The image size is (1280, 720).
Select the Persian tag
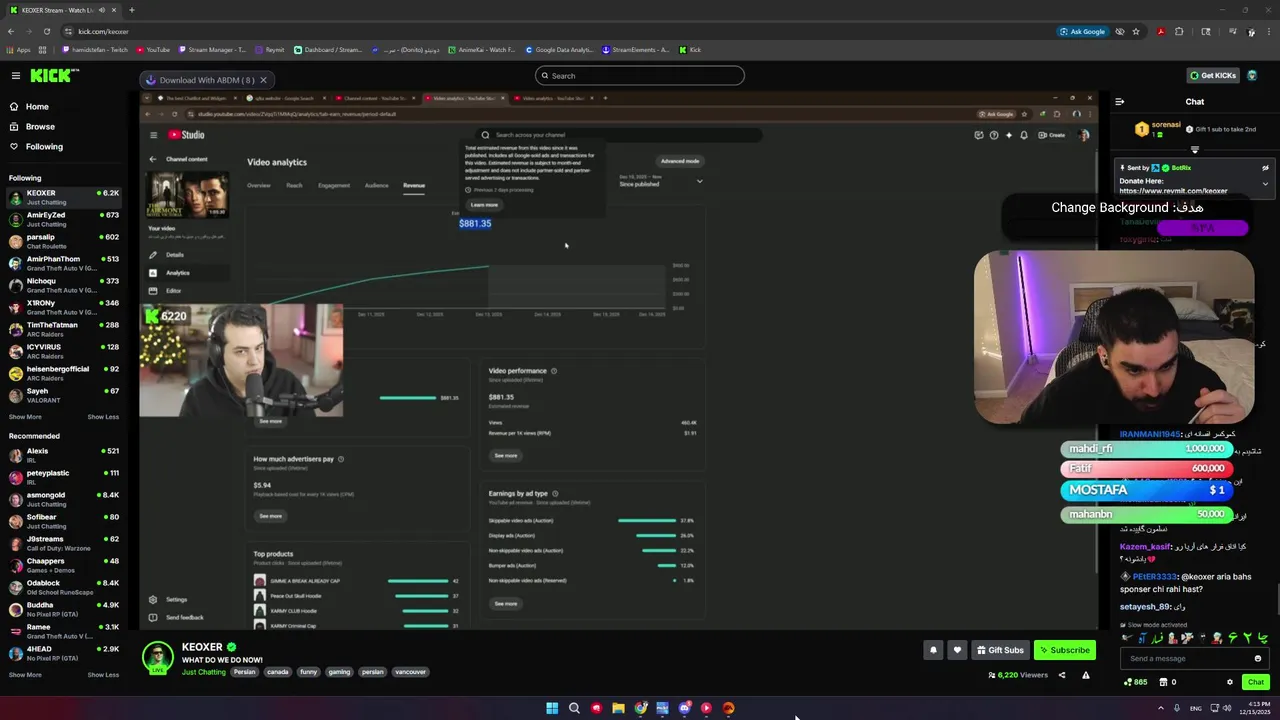point(245,672)
